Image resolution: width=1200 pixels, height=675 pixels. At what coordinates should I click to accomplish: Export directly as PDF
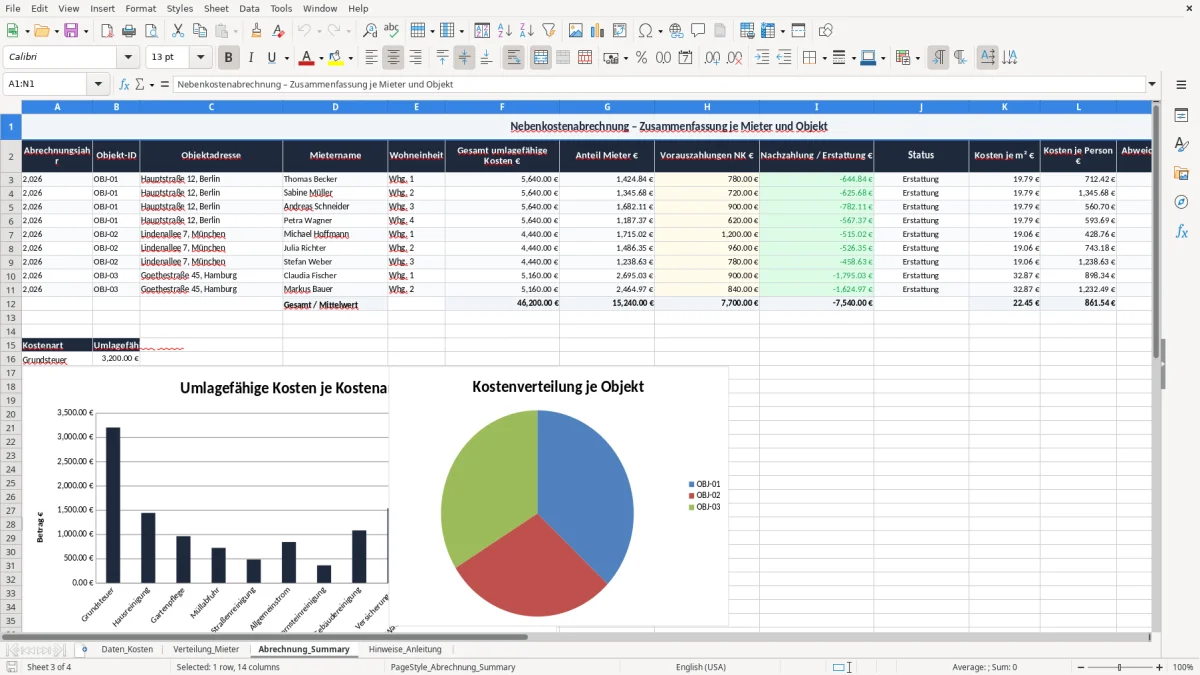click(x=108, y=31)
